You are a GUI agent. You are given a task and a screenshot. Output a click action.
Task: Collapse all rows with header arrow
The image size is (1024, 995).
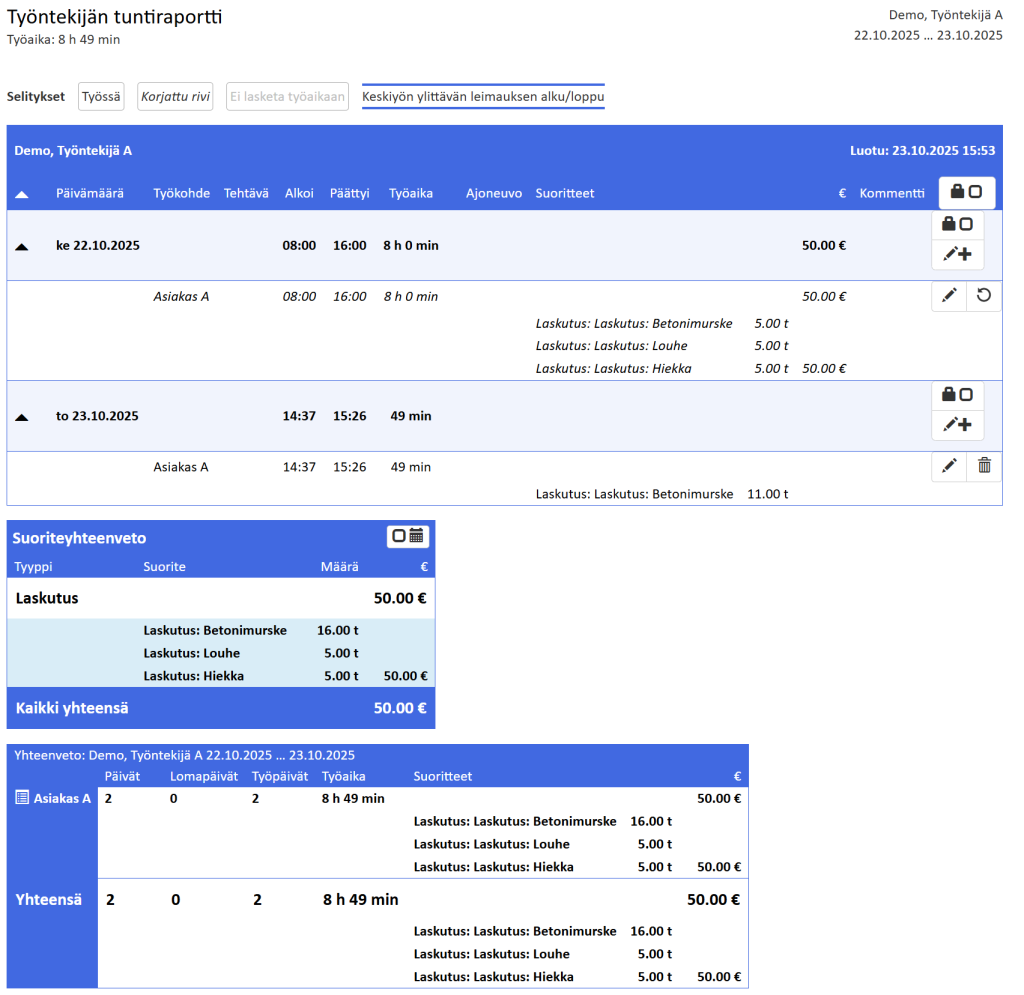(x=21, y=194)
